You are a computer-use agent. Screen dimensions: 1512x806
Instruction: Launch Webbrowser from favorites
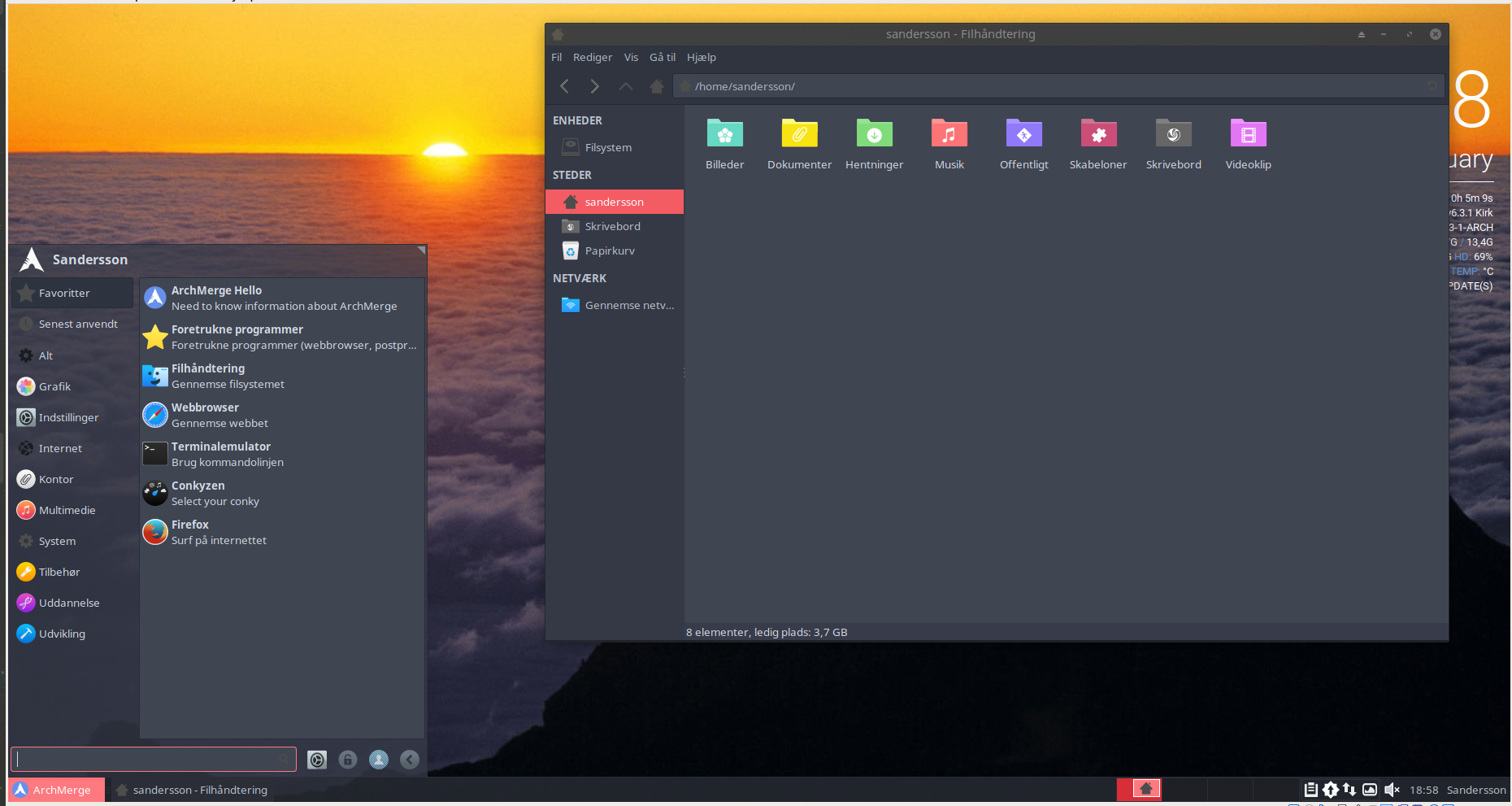[x=282, y=415]
